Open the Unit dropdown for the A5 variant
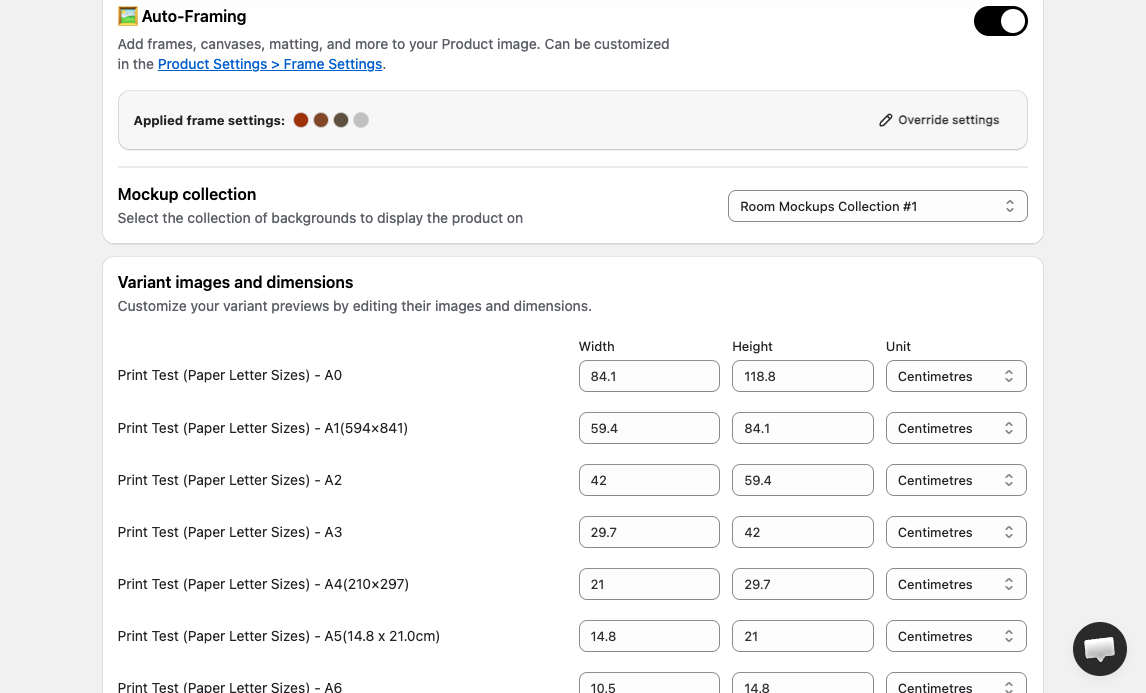This screenshot has width=1146, height=693. (x=956, y=636)
